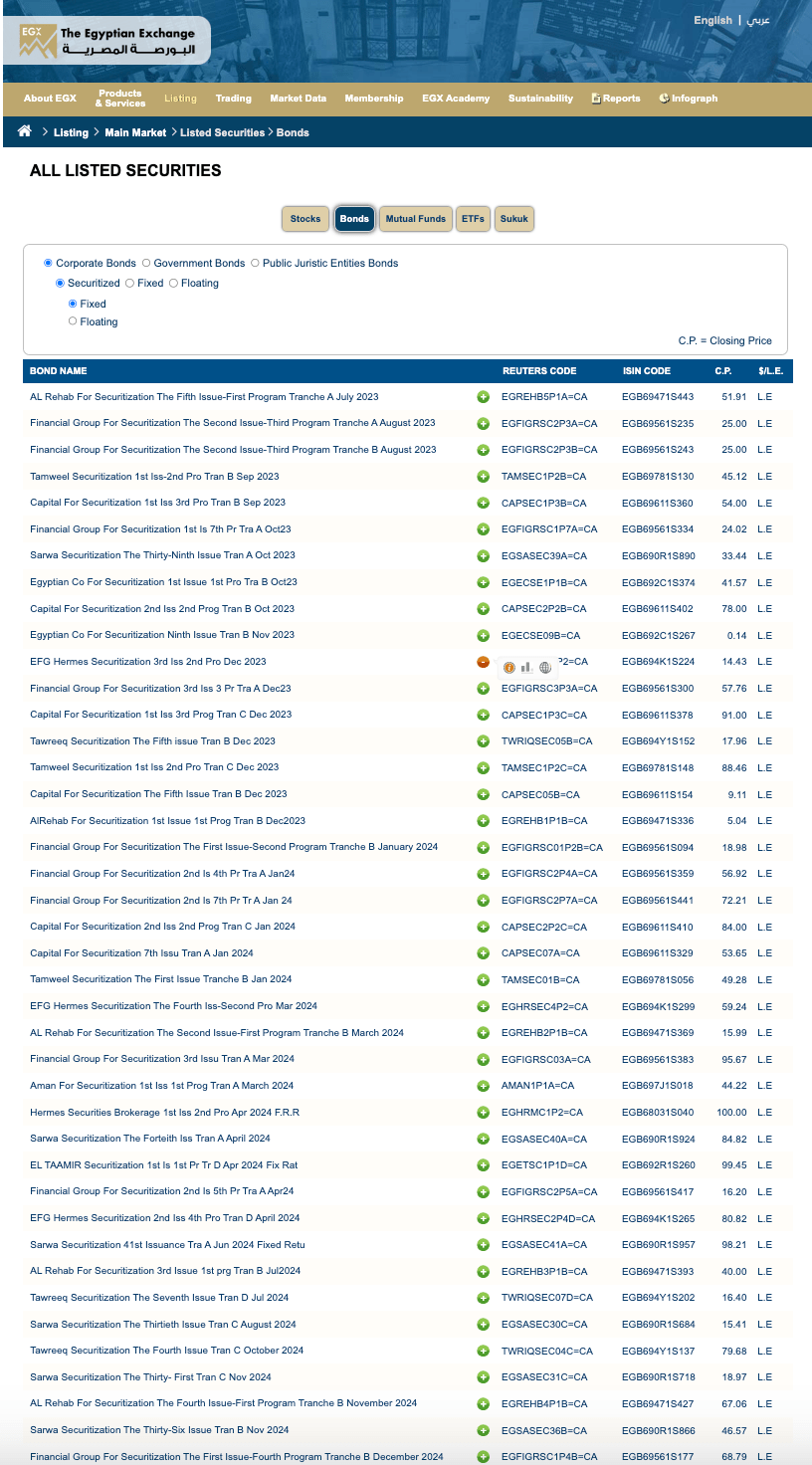Click green plus for AL Rehab Fourth Issue November 2024
The width and height of the screenshot is (812, 1465).
click(x=483, y=1403)
